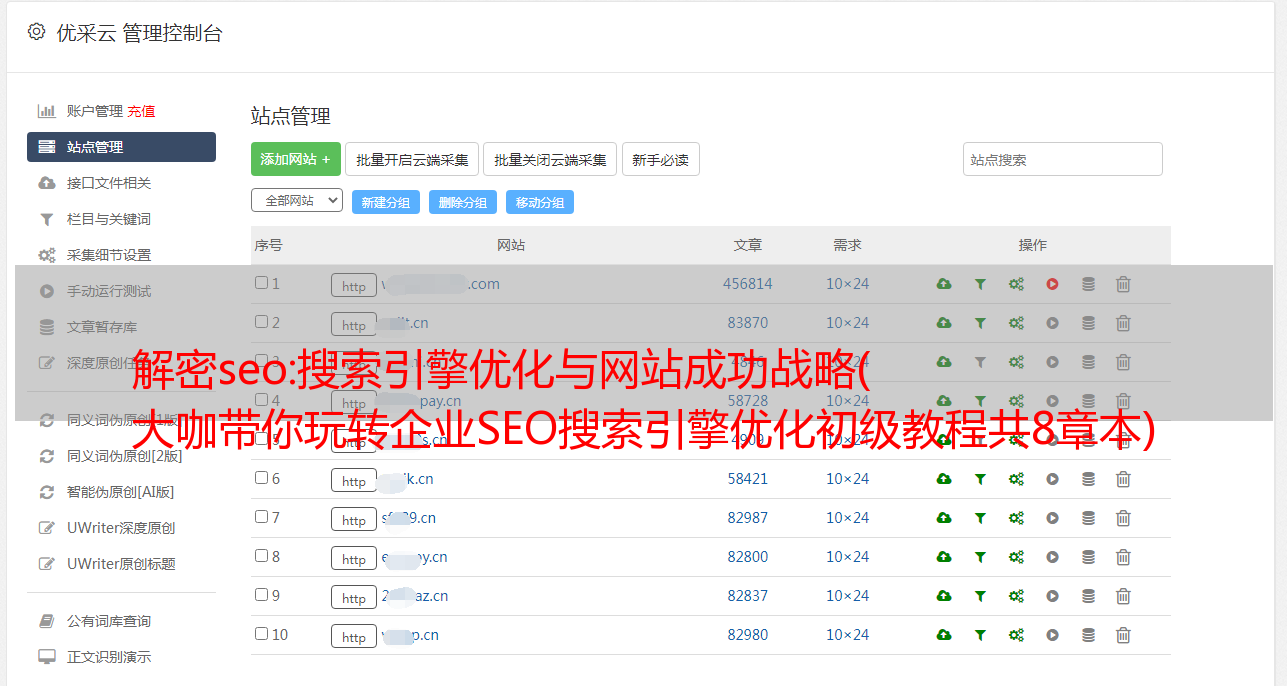Open article count 82987 link
Image resolution: width=1287 pixels, height=686 pixels.
tap(748, 518)
